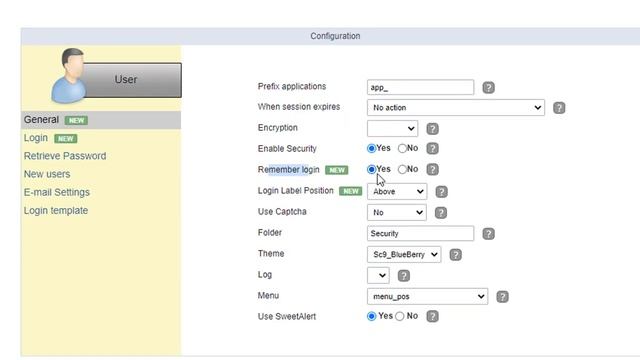Select No for Enable Security
The image size is (640, 360).
(402, 148)
